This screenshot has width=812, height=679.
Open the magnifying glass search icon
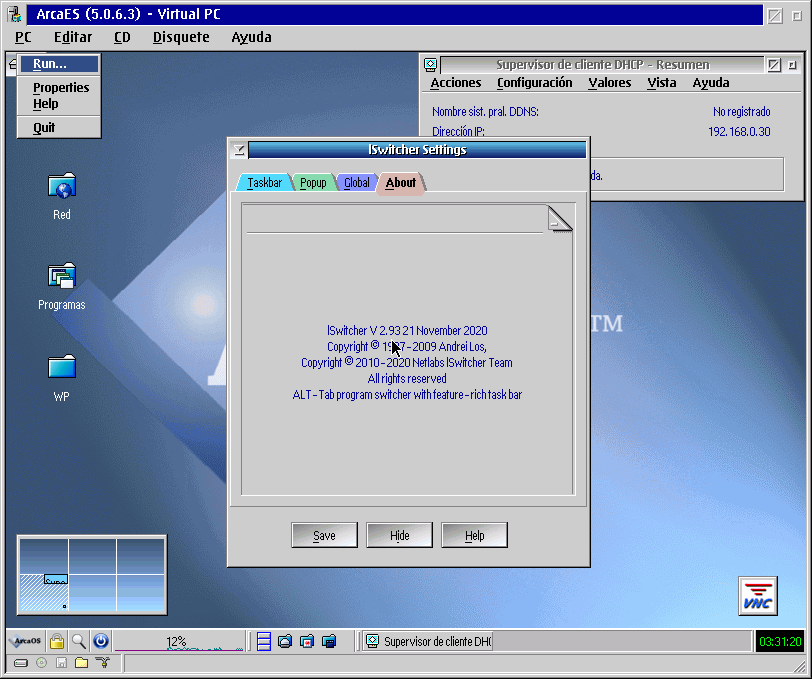click(79, 641)
